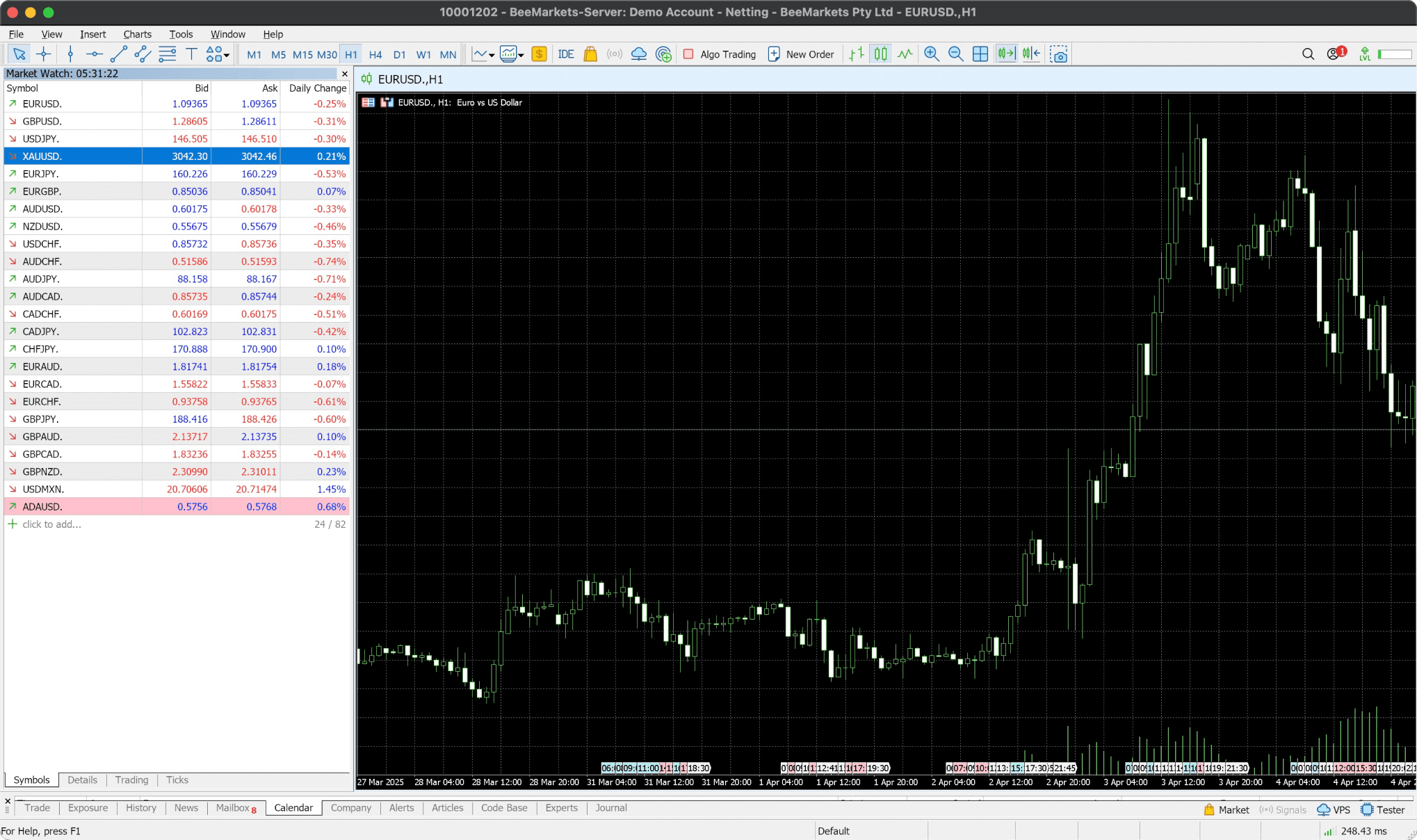Pick the trendline drawing tool
Image resolution: width=1417 pixels, height=840 pixels.
coord(118,54)
